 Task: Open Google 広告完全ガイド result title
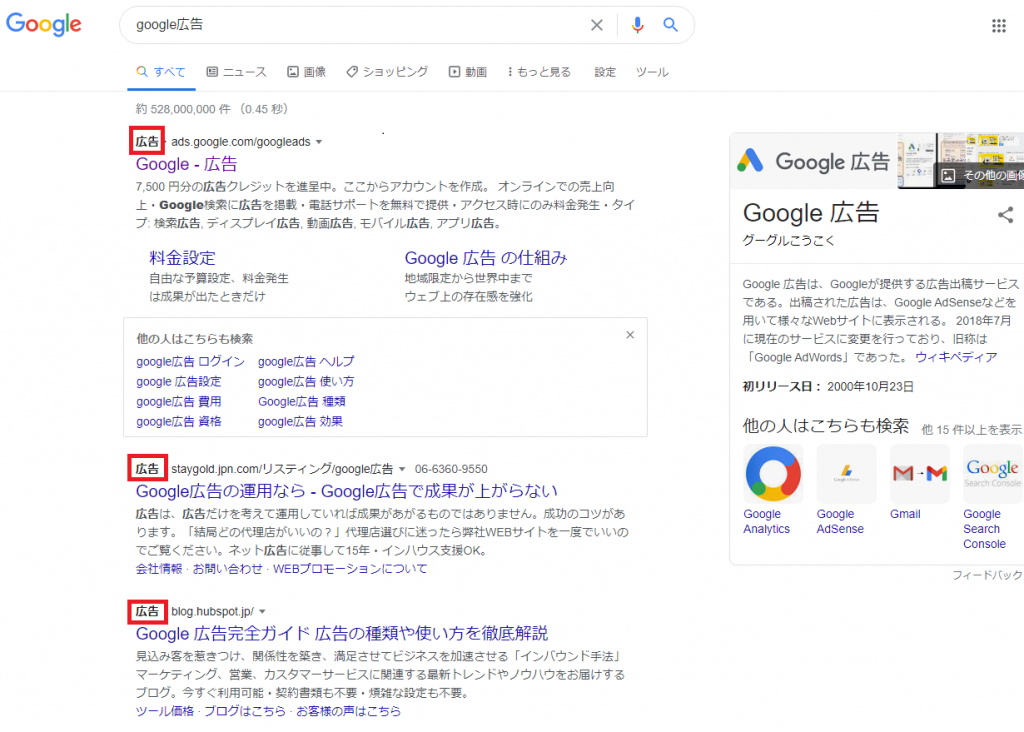(342, 633)
